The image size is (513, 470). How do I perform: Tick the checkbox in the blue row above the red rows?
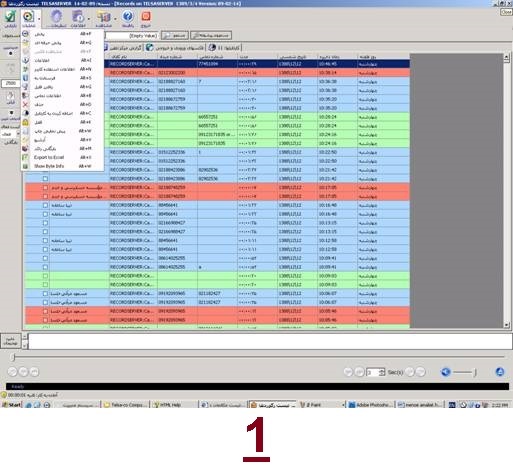[x=45, y=179]
